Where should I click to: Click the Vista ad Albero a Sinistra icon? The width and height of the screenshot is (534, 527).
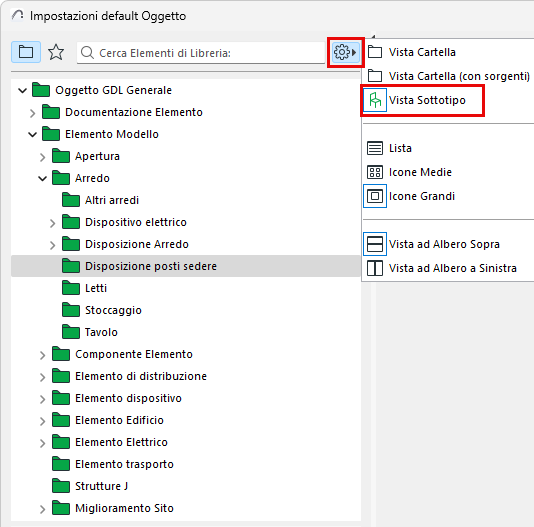click(x=375, y=268)
